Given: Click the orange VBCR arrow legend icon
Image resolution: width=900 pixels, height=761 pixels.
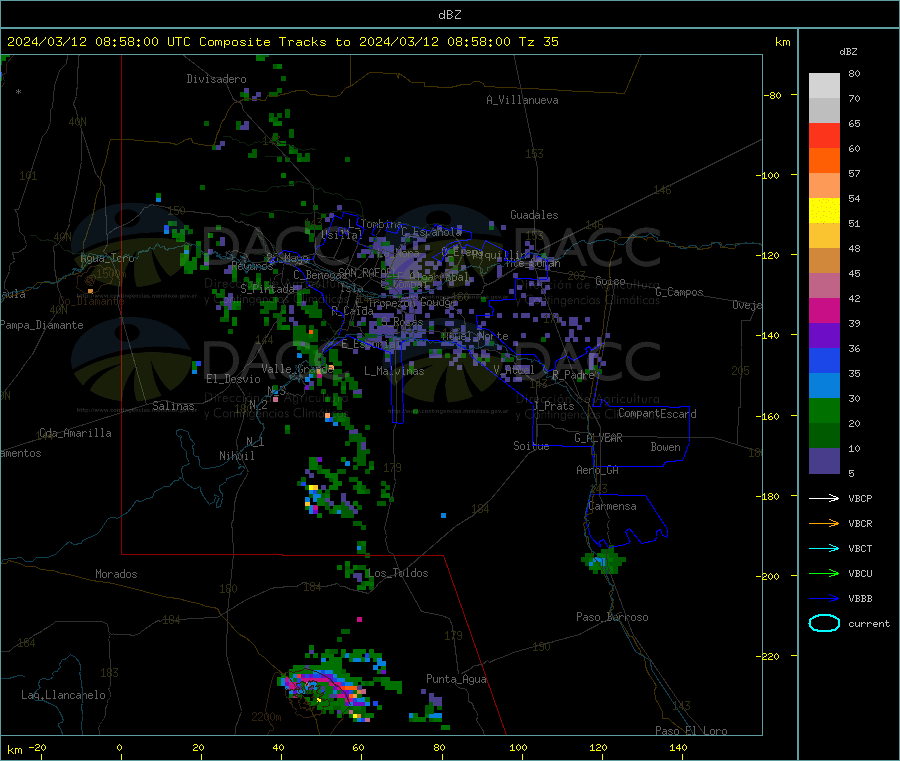Looking at the screenshot, I should [x=824, y=523].
